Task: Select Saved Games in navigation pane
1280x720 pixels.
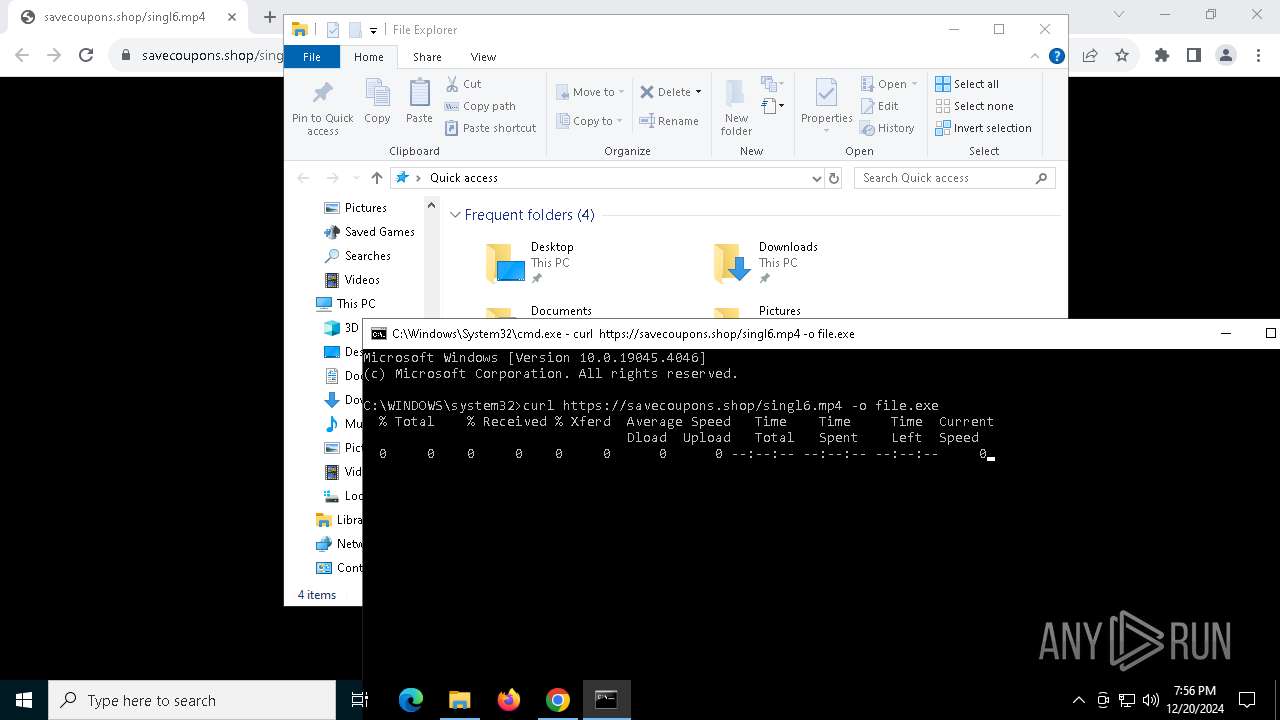Action: (369, 232)
